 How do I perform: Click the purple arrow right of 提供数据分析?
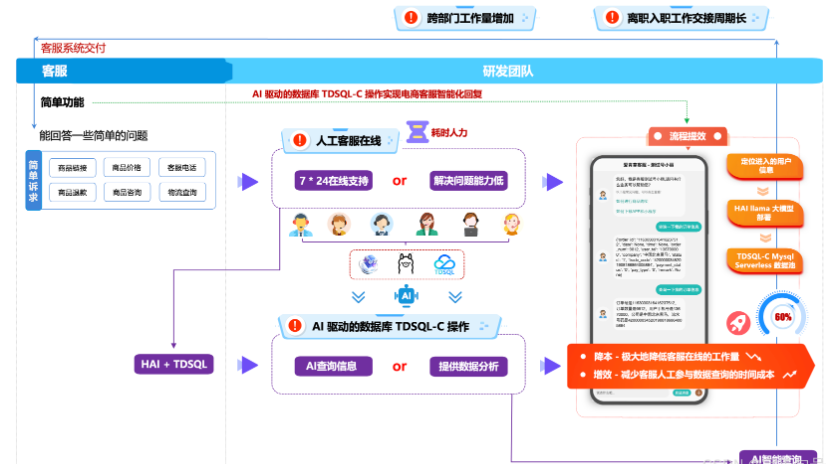(x=550, y=366)
